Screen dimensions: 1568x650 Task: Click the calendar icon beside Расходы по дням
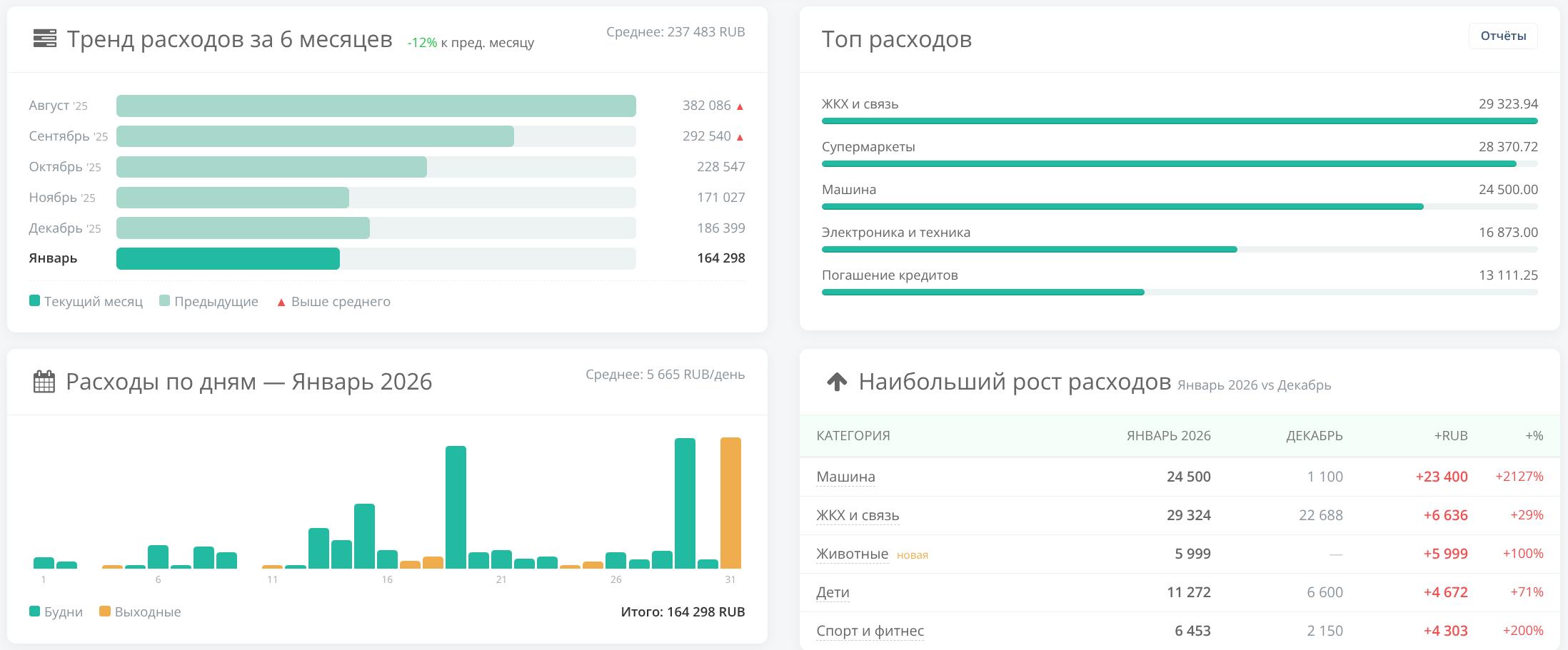coord(44,382)
